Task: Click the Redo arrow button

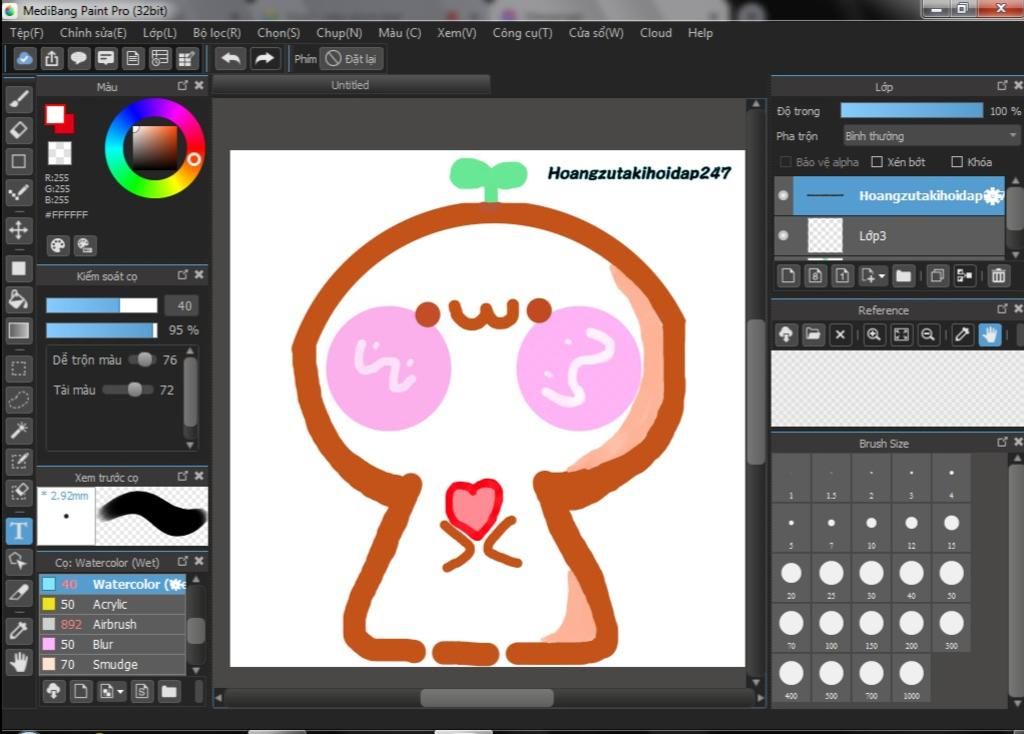Action: point(264,59)
